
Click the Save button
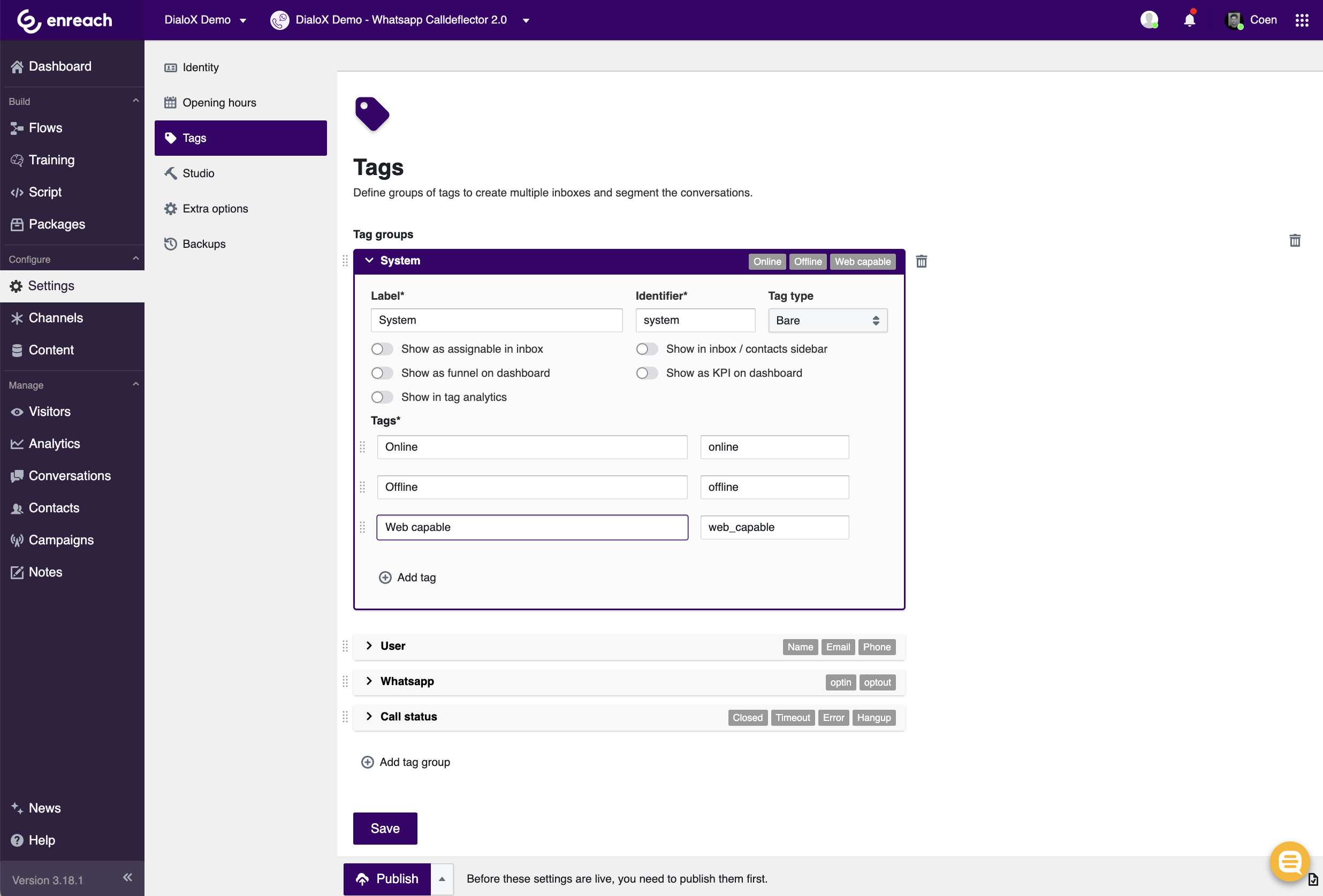click(385, 828)
